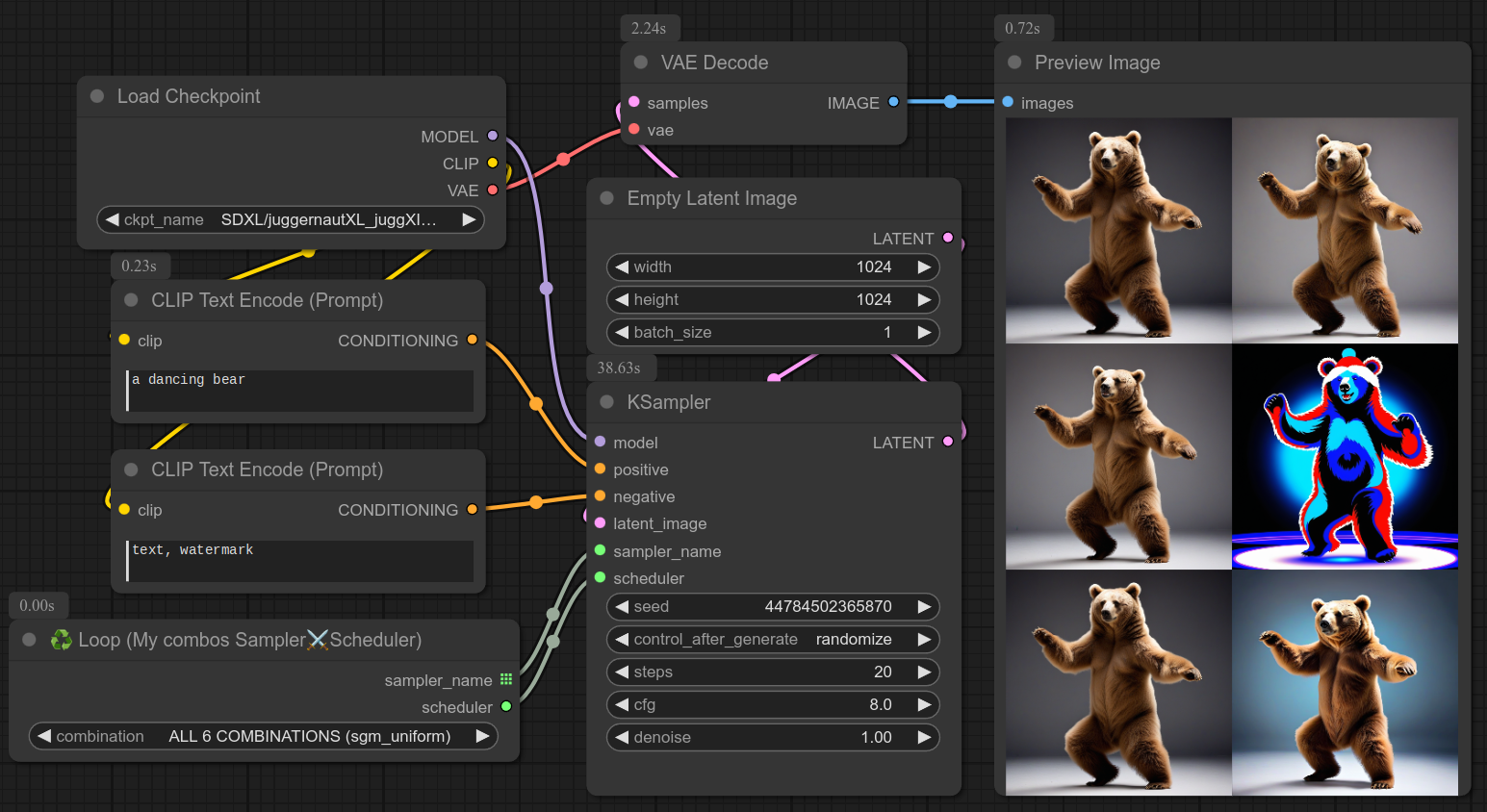Collapse the Preview Image node via title dot
Image resolution: width=1487 pixels, height=812 pixels.
[1014, 63]
